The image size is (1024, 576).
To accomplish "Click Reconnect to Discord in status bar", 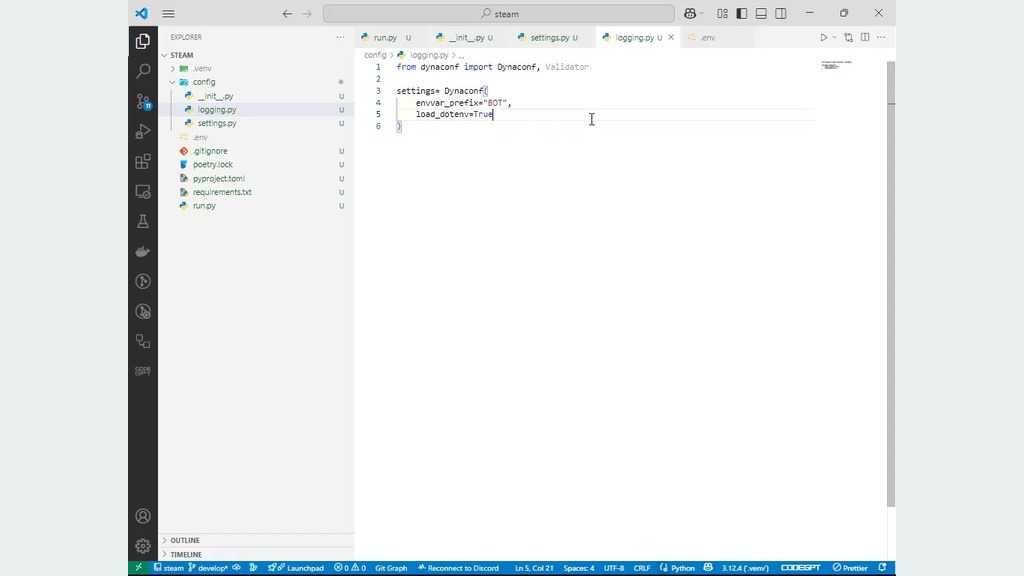I will [458, 568].
